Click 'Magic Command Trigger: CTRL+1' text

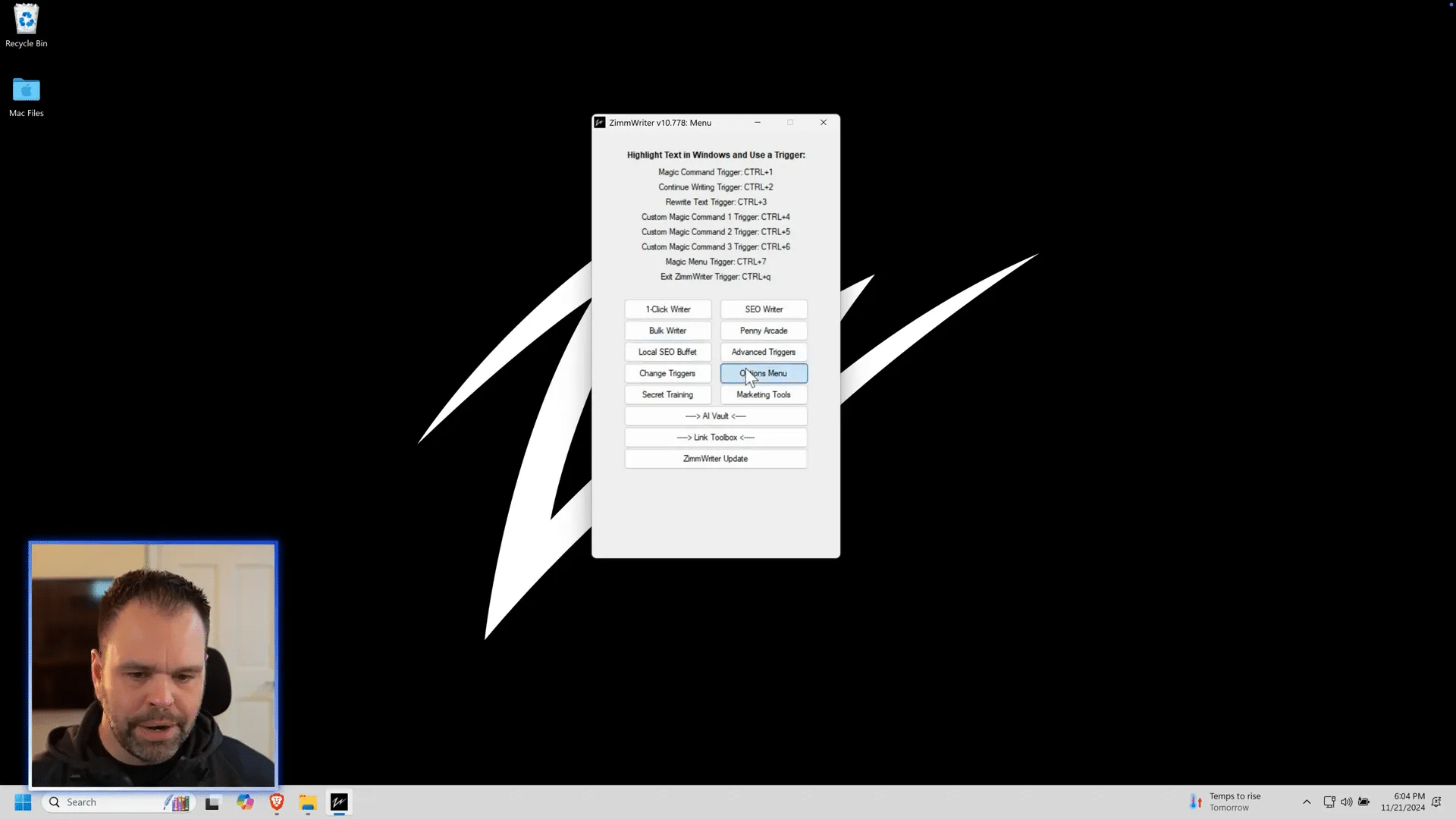[x=716, y=172]
